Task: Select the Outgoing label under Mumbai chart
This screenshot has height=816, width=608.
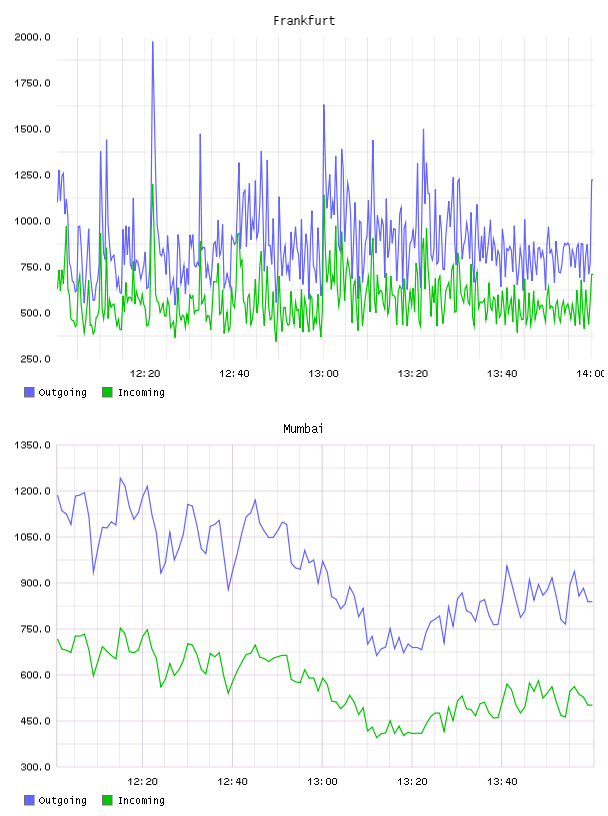Action: tap(62, 800)
